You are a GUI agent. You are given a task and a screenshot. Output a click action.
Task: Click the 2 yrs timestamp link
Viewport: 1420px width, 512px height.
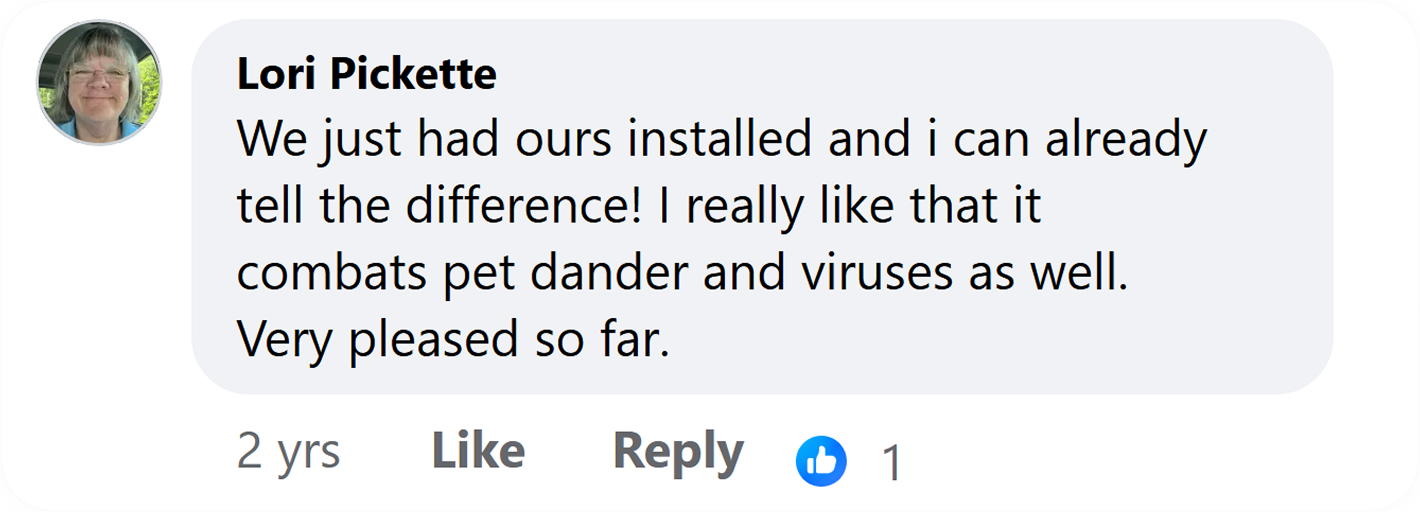coord(288,453)
